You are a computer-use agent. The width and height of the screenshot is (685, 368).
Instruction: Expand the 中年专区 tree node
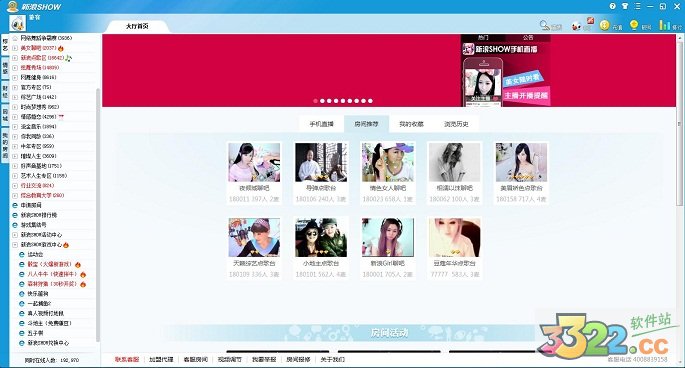[15, 146]
